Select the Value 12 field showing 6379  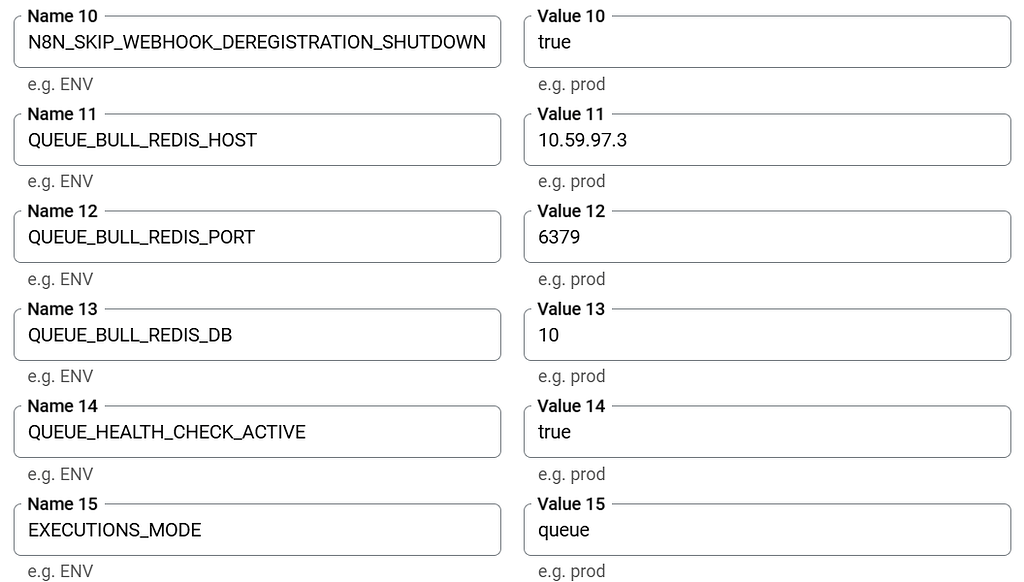click(x=766, y=237)
